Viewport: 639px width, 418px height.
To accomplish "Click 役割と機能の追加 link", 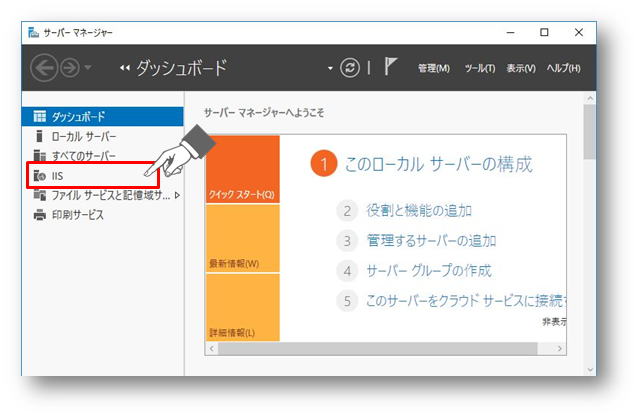I will tap(419, 211).
